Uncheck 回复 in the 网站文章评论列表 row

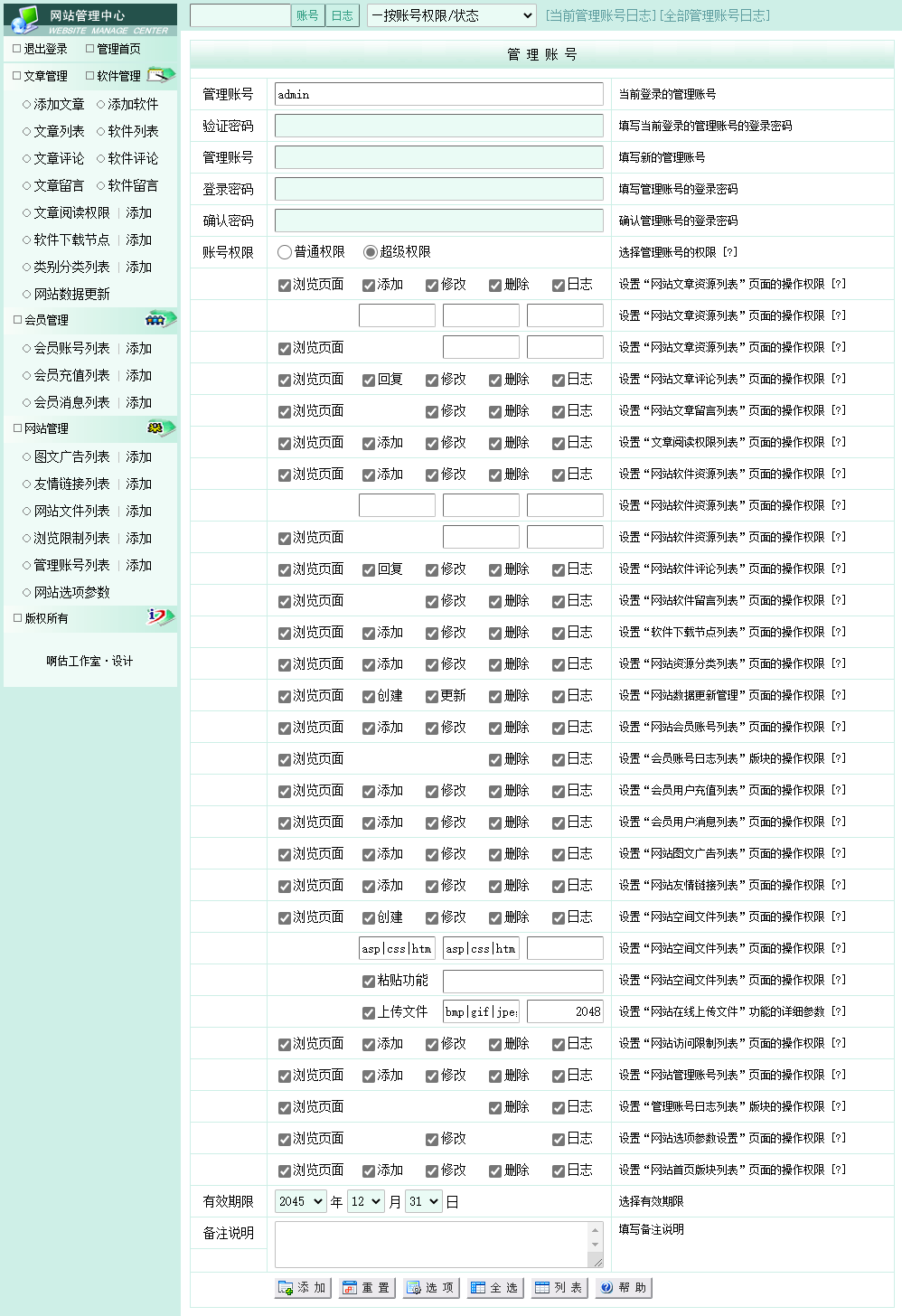pos(369,380)
